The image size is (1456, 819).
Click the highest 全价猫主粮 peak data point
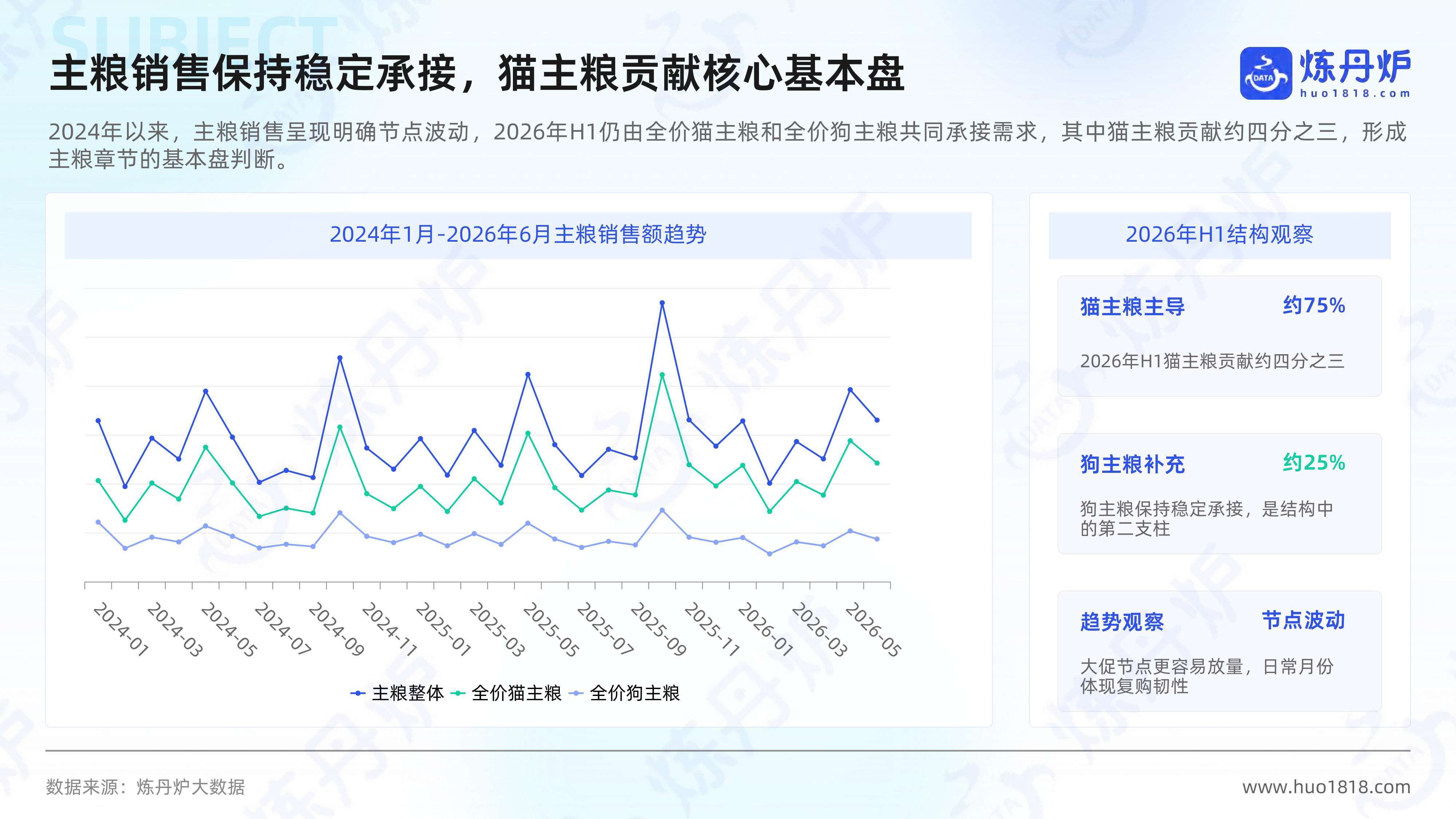[x=662, y=375]
